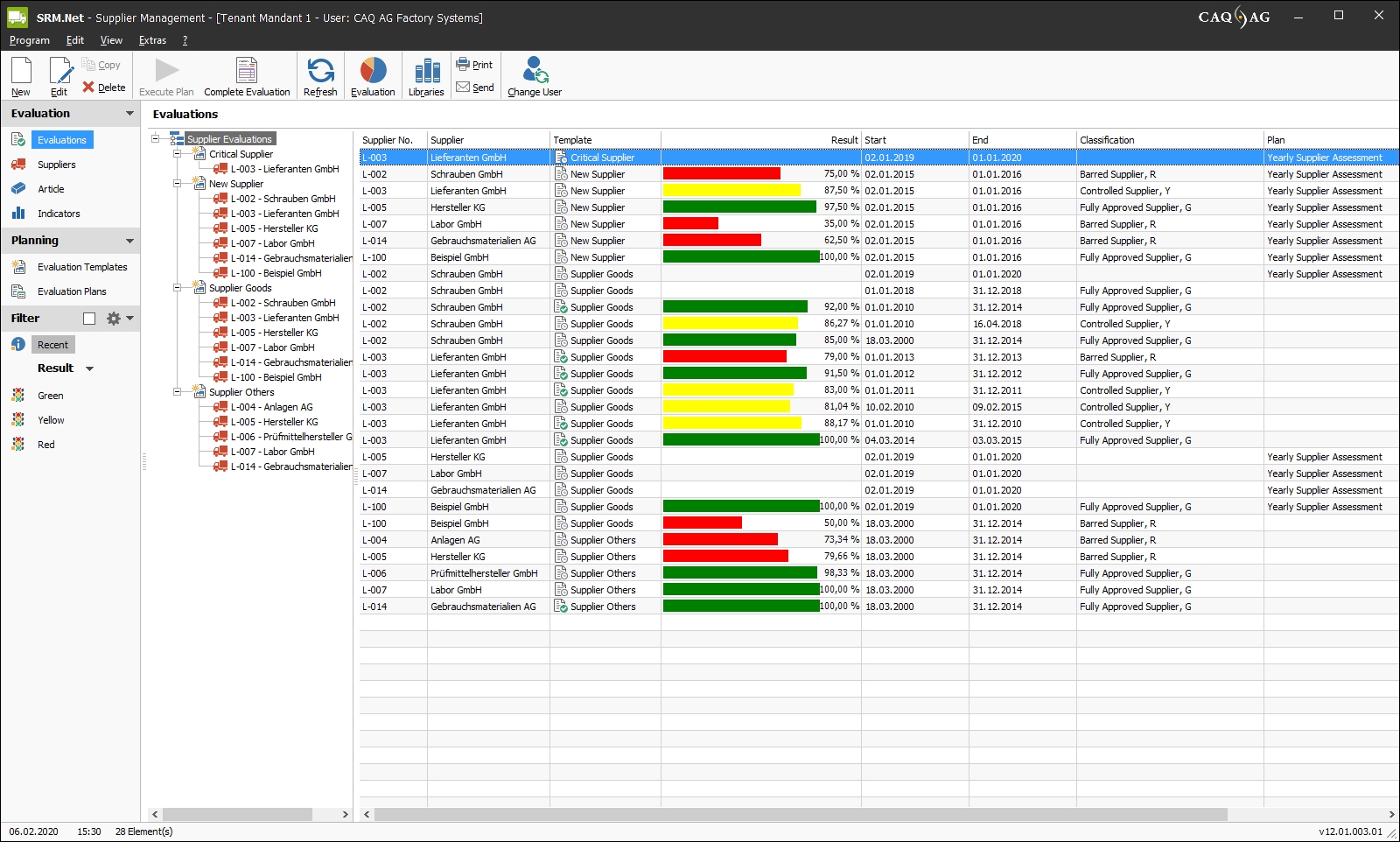Open the Extras menu
This screenshot has height=842, width=1400.
152,40
